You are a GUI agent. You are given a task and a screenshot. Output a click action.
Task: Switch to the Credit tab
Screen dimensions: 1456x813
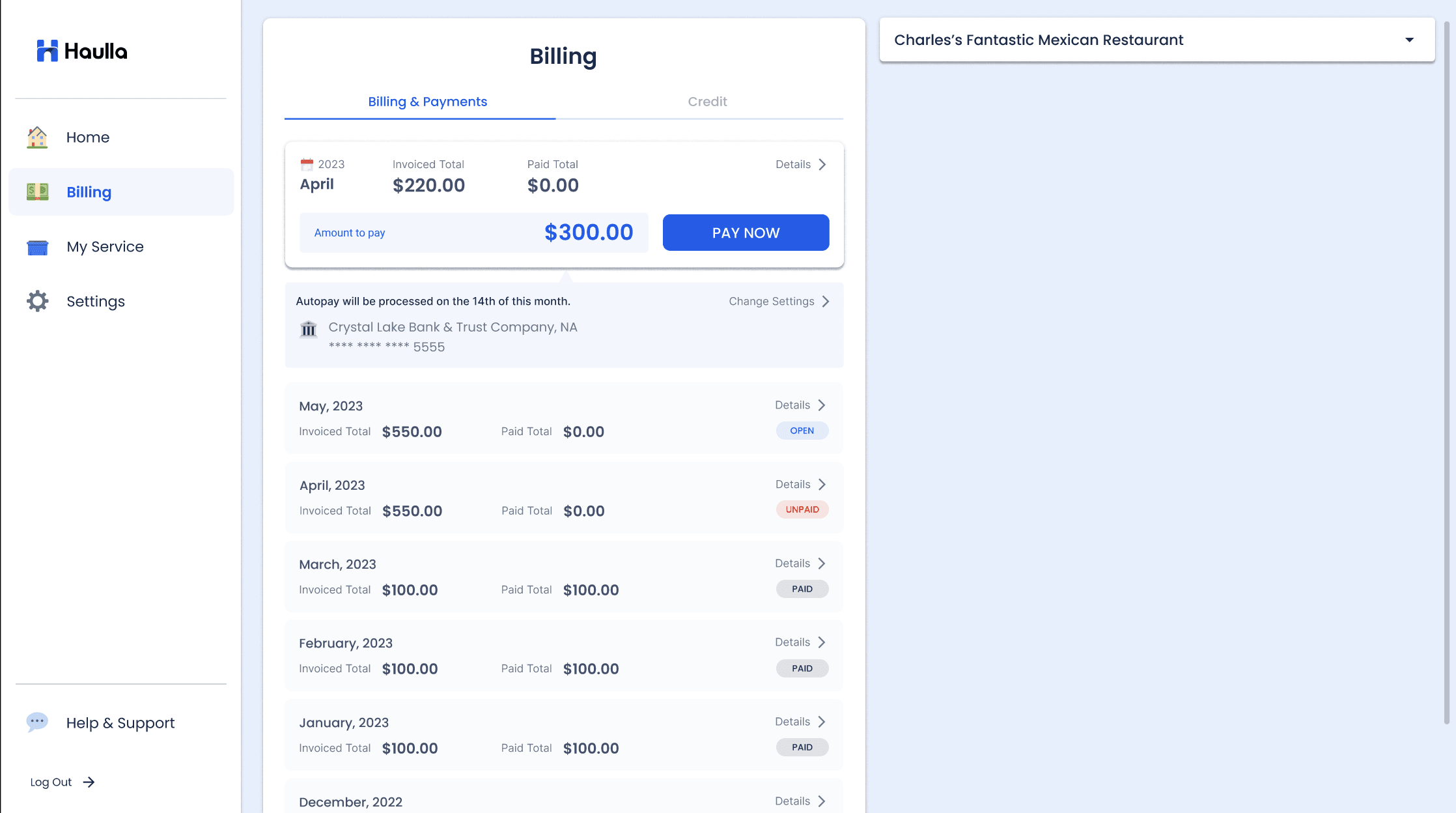pos(707,102)
